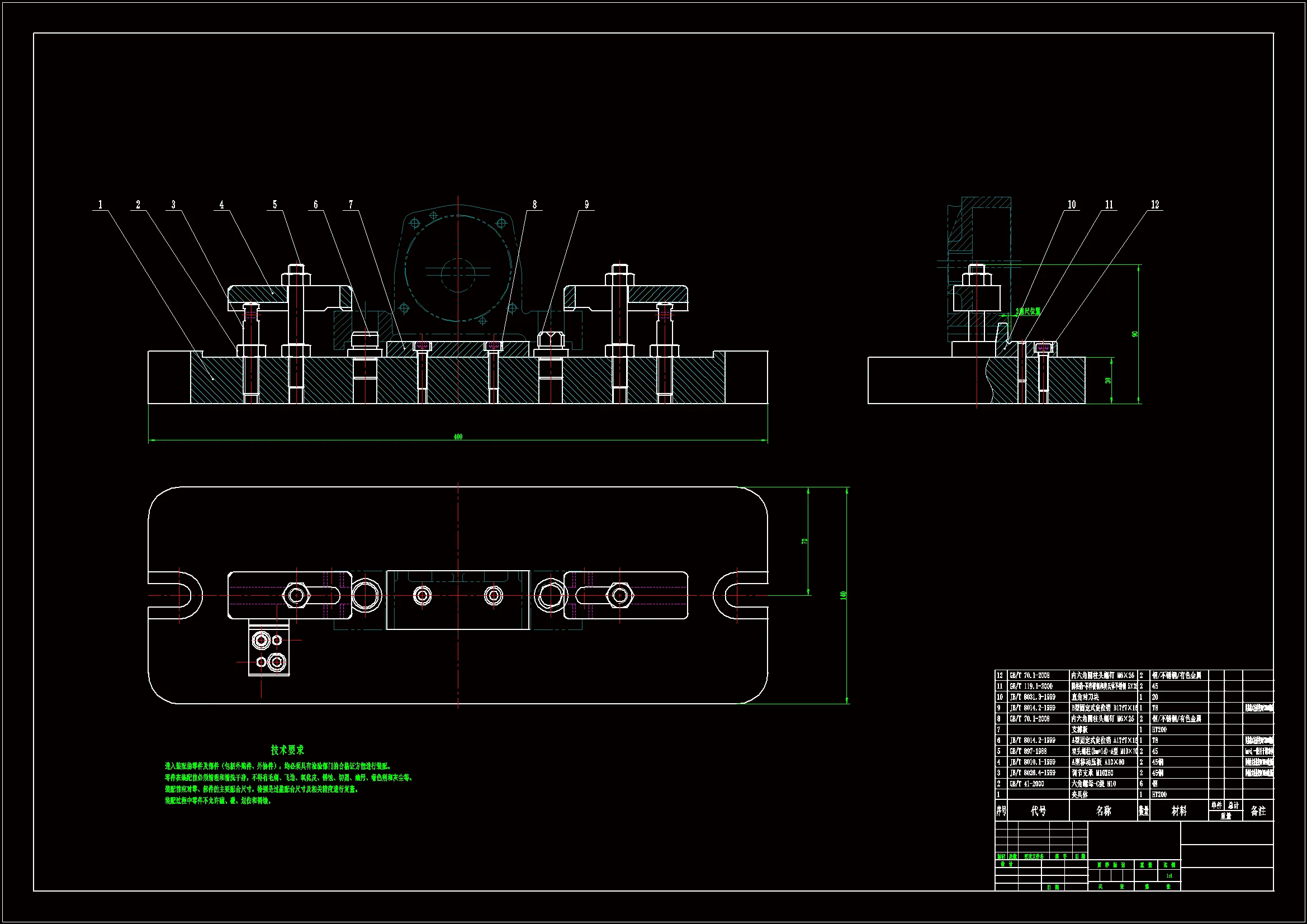Screen dimensions: 1307x924
Task: Click part balloon number 1 in front view
Action: pos(101,205)
